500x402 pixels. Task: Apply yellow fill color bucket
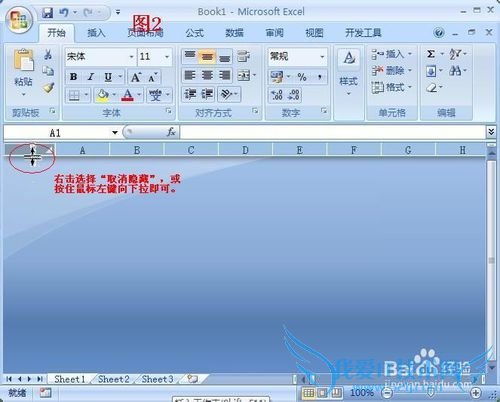pos(102,96)
